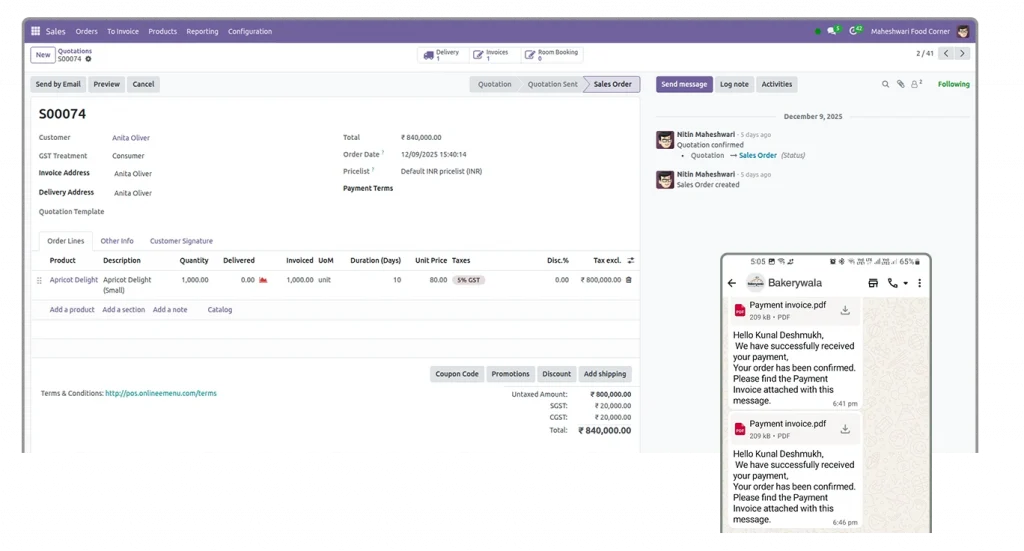The width and height of the screenshot is (1024, 551).
Task: Open the apps grid menu icon
Action: [x=36, y=31]
